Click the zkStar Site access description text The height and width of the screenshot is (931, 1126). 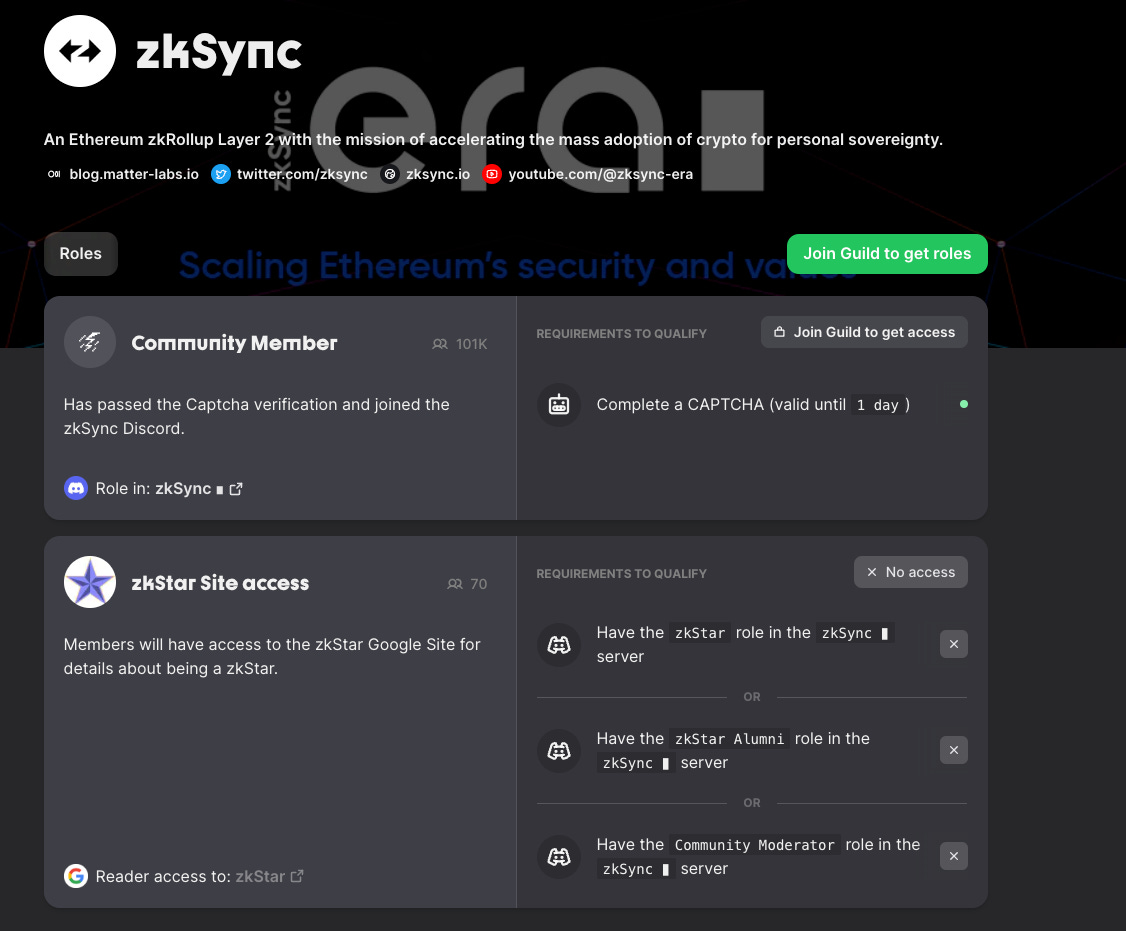[x=271, y=657]
